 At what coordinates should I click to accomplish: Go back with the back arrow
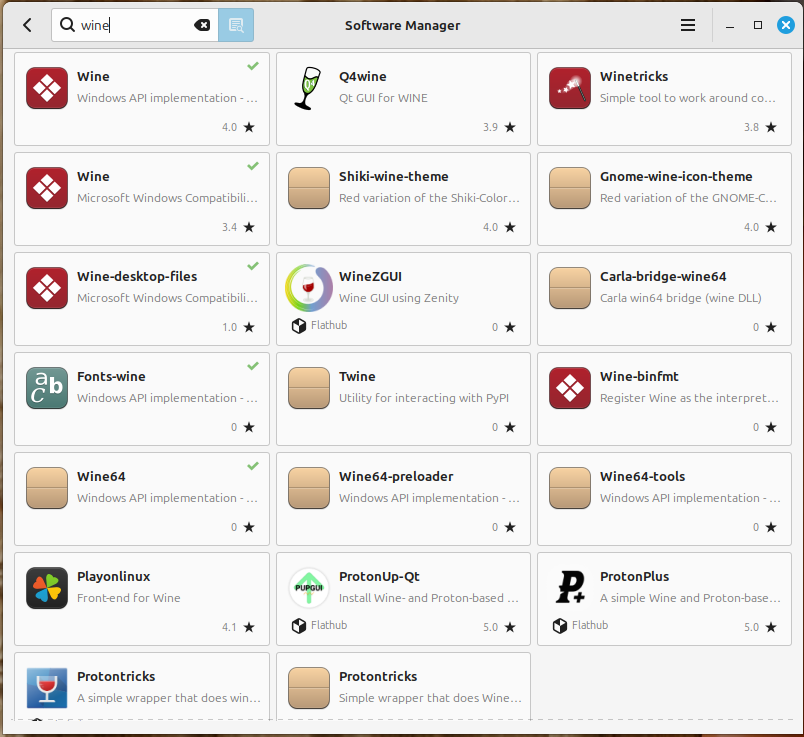28,25
